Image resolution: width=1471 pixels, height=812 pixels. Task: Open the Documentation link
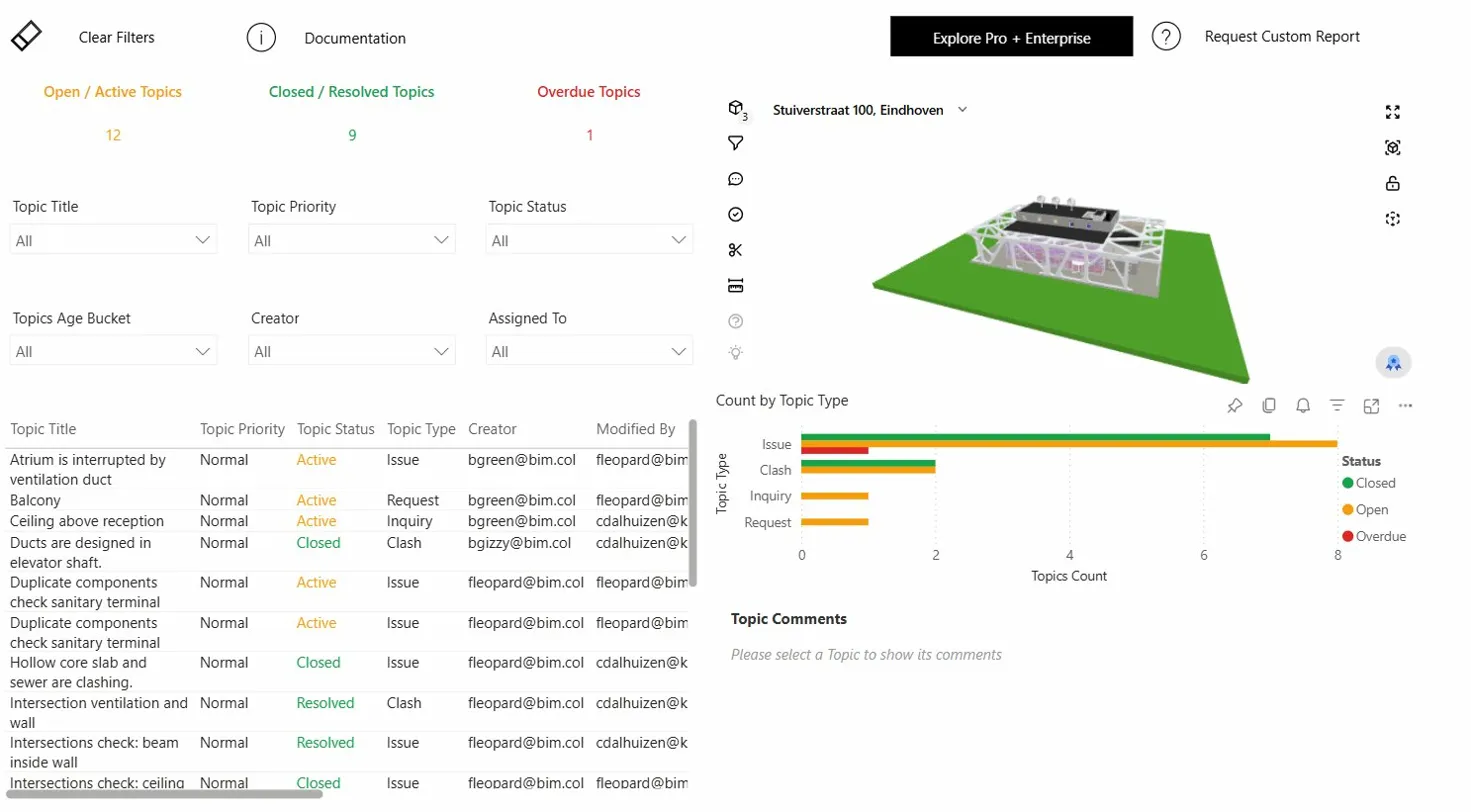[355, 38]
